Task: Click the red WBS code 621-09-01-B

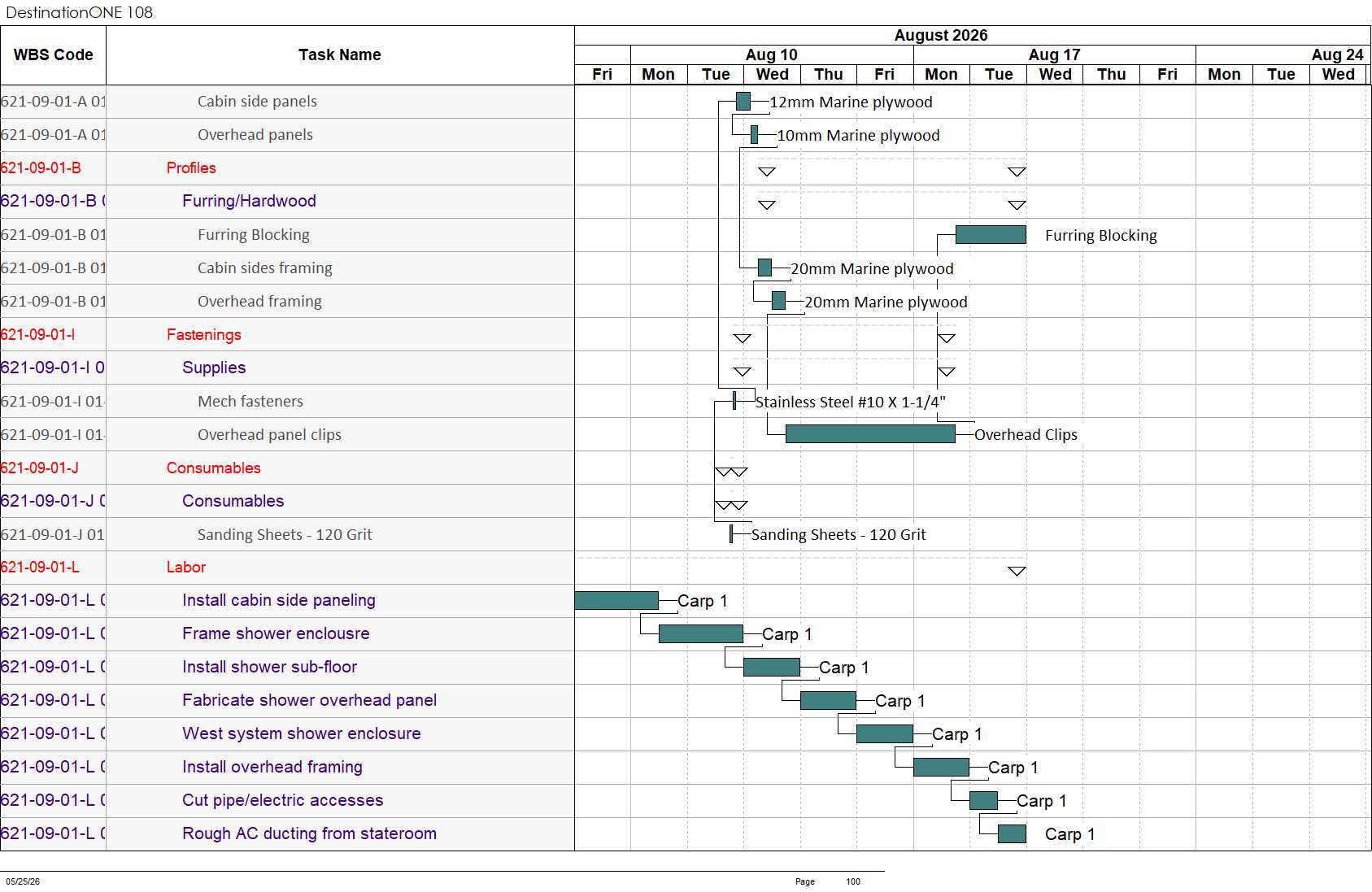Action: point(41,168)
